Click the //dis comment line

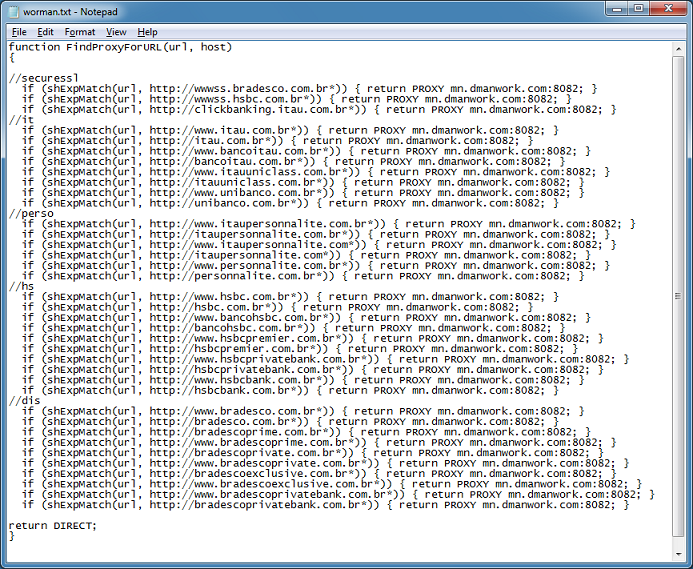pyautogui.click(x=24, y=400)
